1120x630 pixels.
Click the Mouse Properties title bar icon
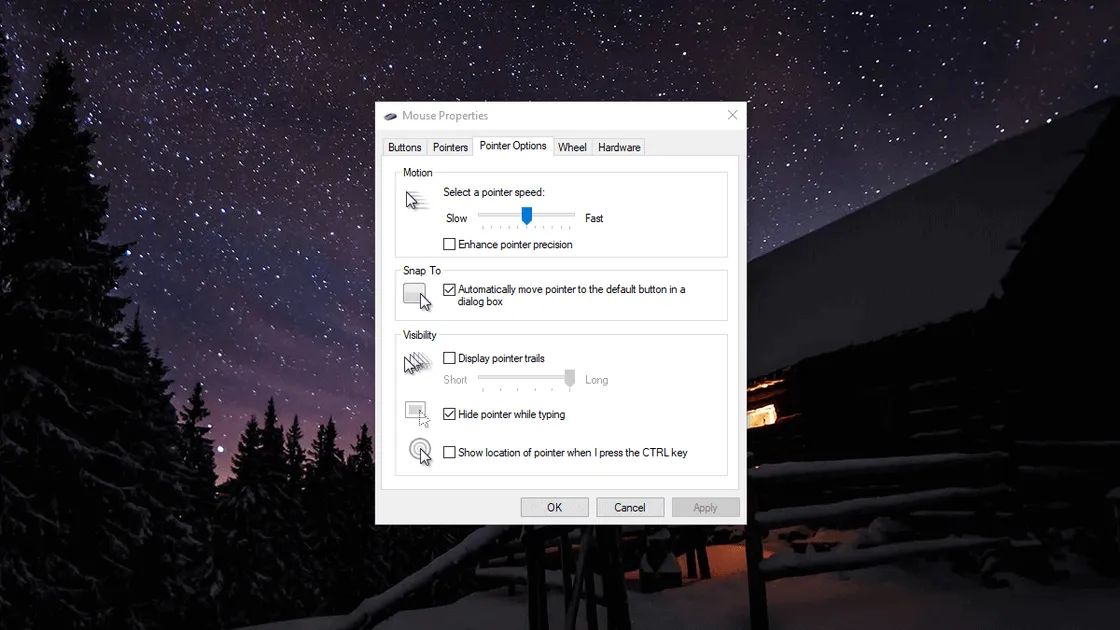[x=390, y=115]
